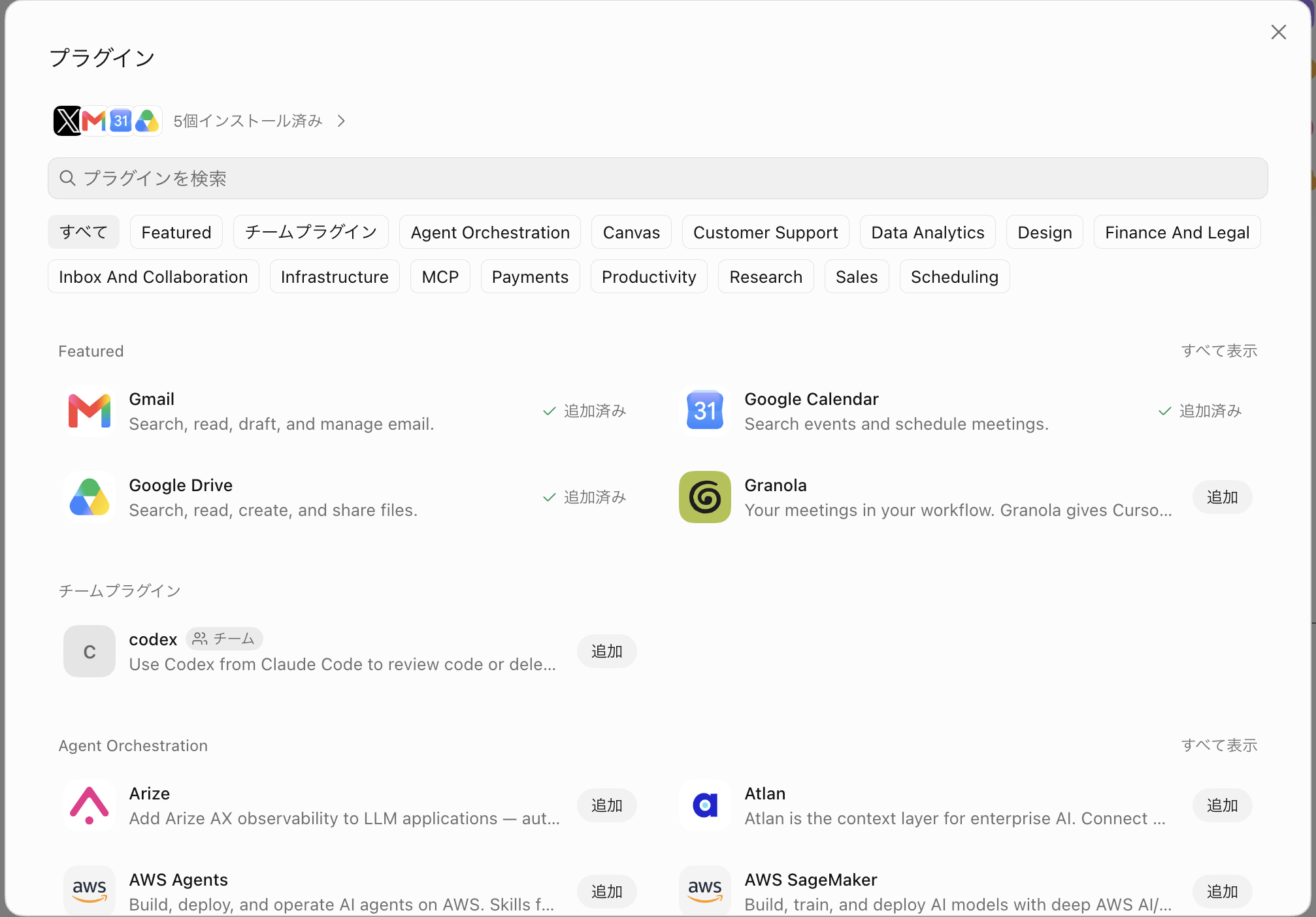Viewport: 1316px width, 917px height.
Task: Click the small Drive icon in installed row
Action: click(148, 121)
